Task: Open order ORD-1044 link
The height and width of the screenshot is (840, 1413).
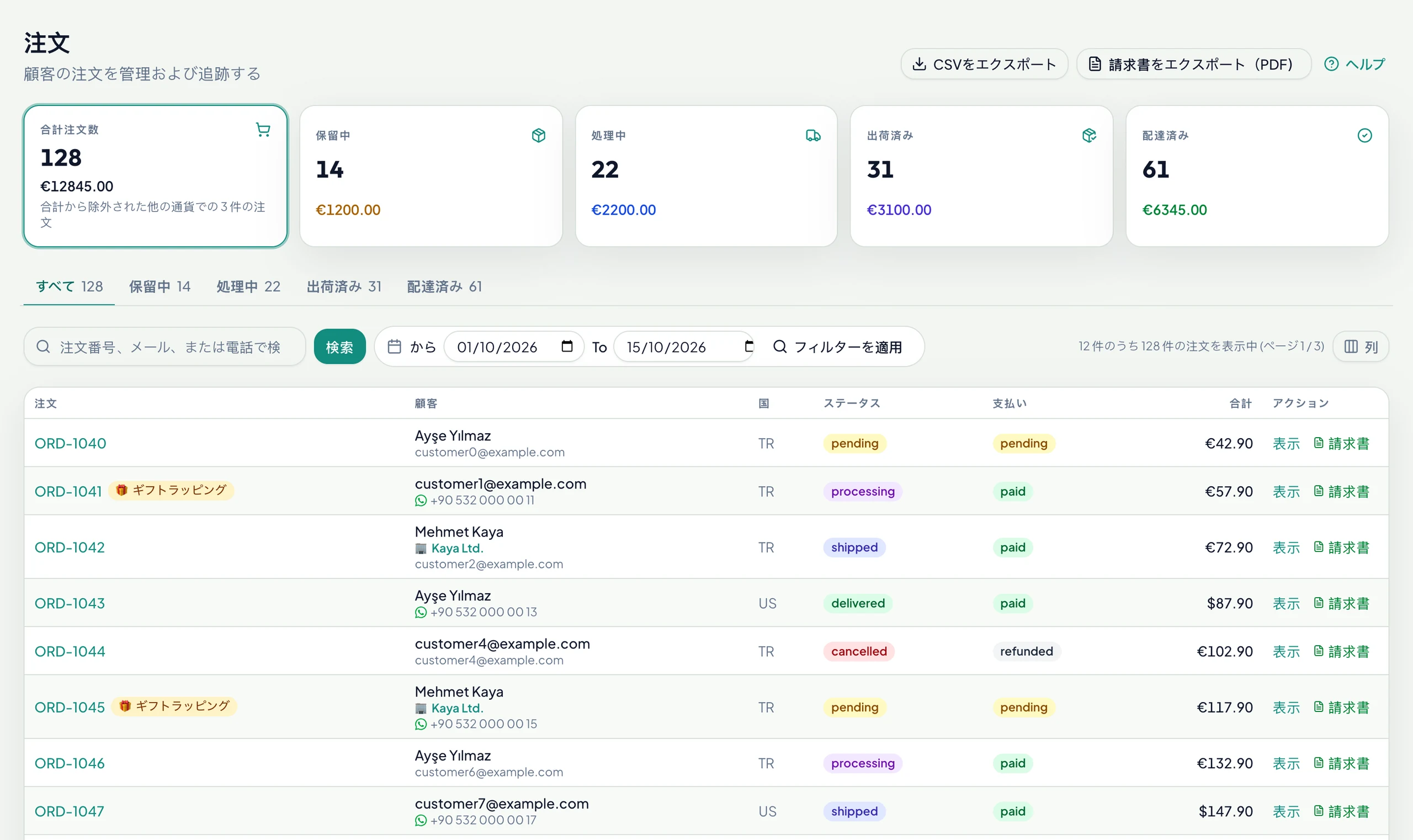Action: coord(70,651)
